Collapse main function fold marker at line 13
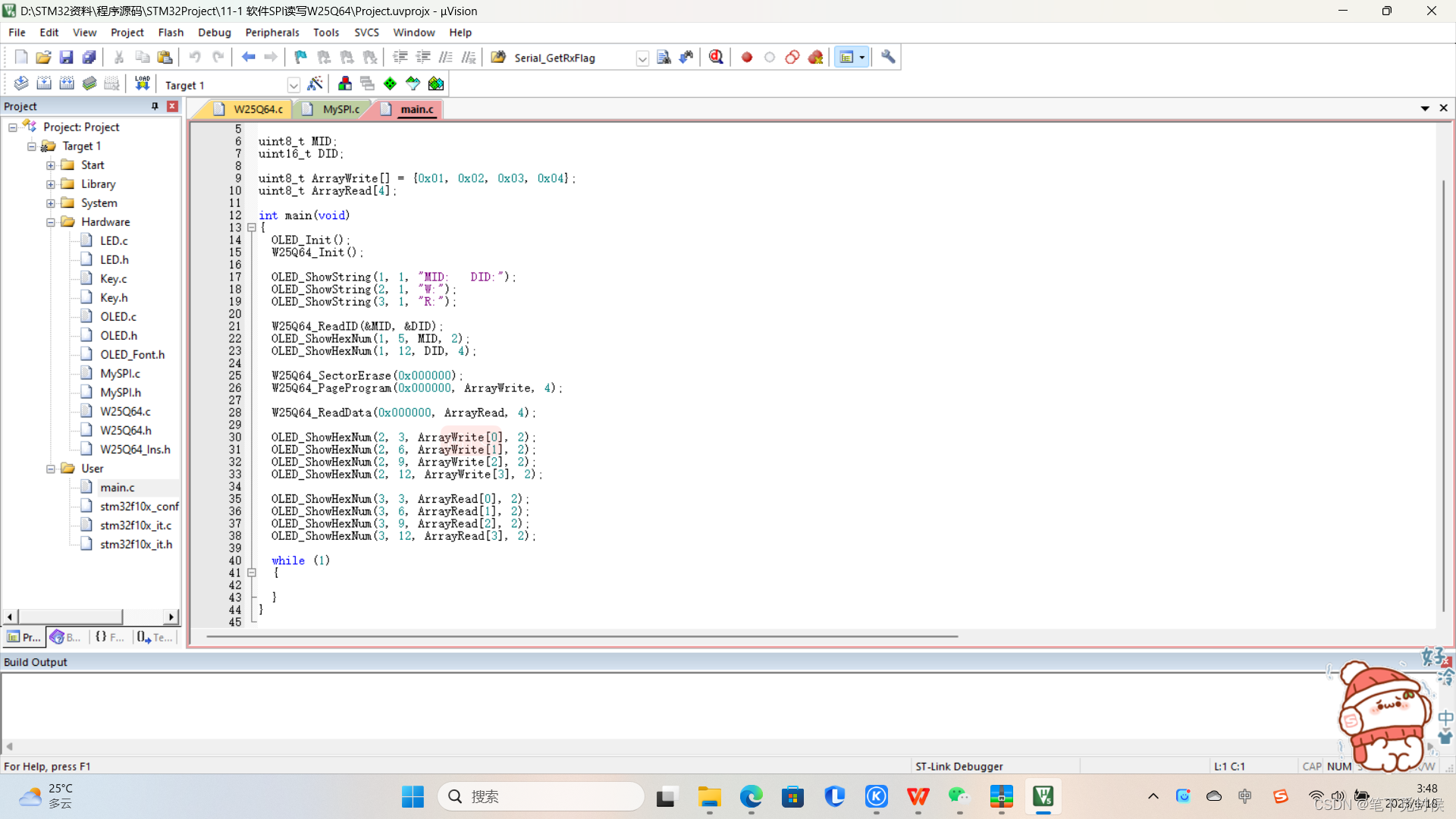The image size is (1456, 819). pos(252,227)
